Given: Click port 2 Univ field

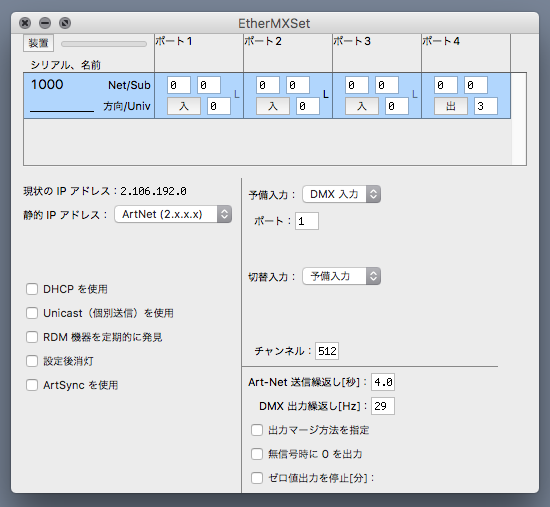Looking at the screenshot, I should pos(308,106).
